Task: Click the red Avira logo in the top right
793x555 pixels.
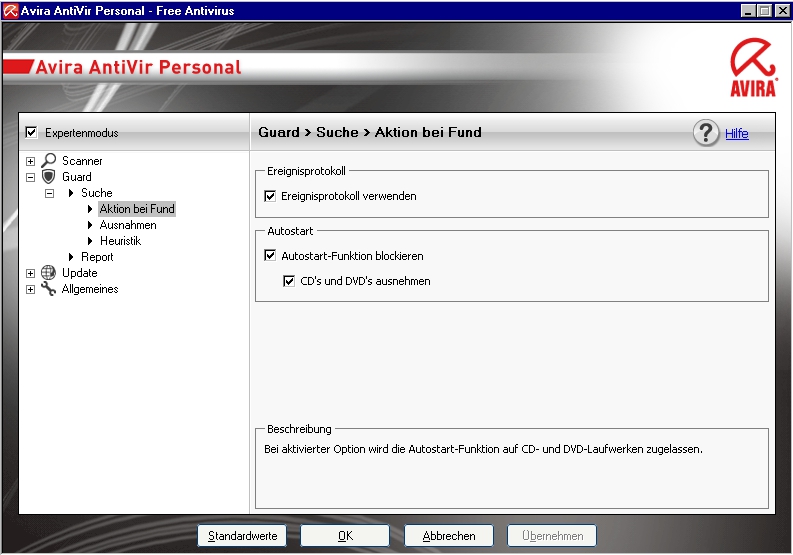Action: [753, 67]
